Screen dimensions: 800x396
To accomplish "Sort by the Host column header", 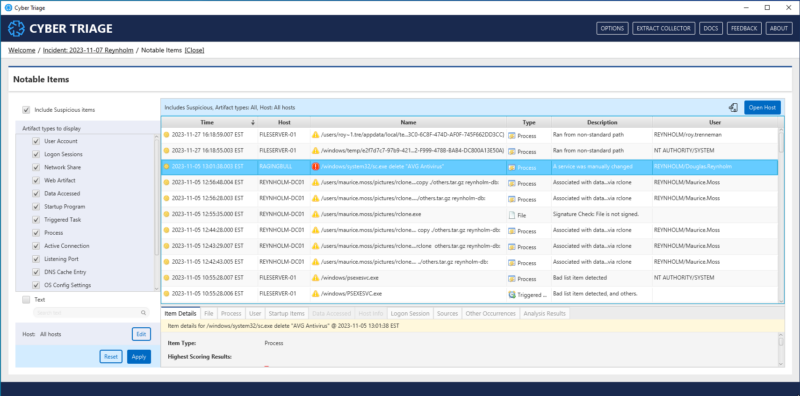I will (x=284, y=123).
